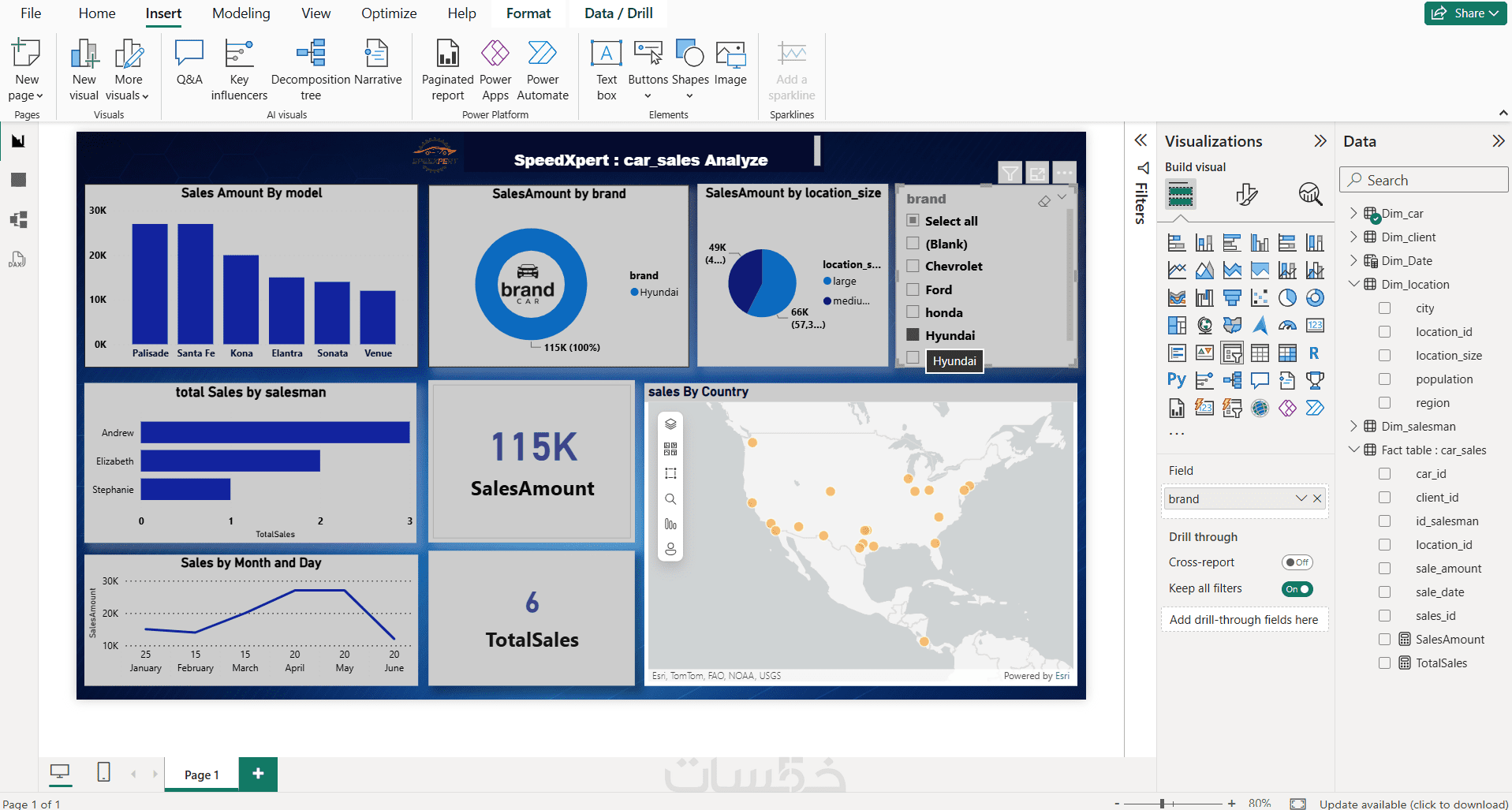The width and height of the screenshot is (1512, 810).
Task: Insert a Power Apps visual
Action: pos(495,69)
